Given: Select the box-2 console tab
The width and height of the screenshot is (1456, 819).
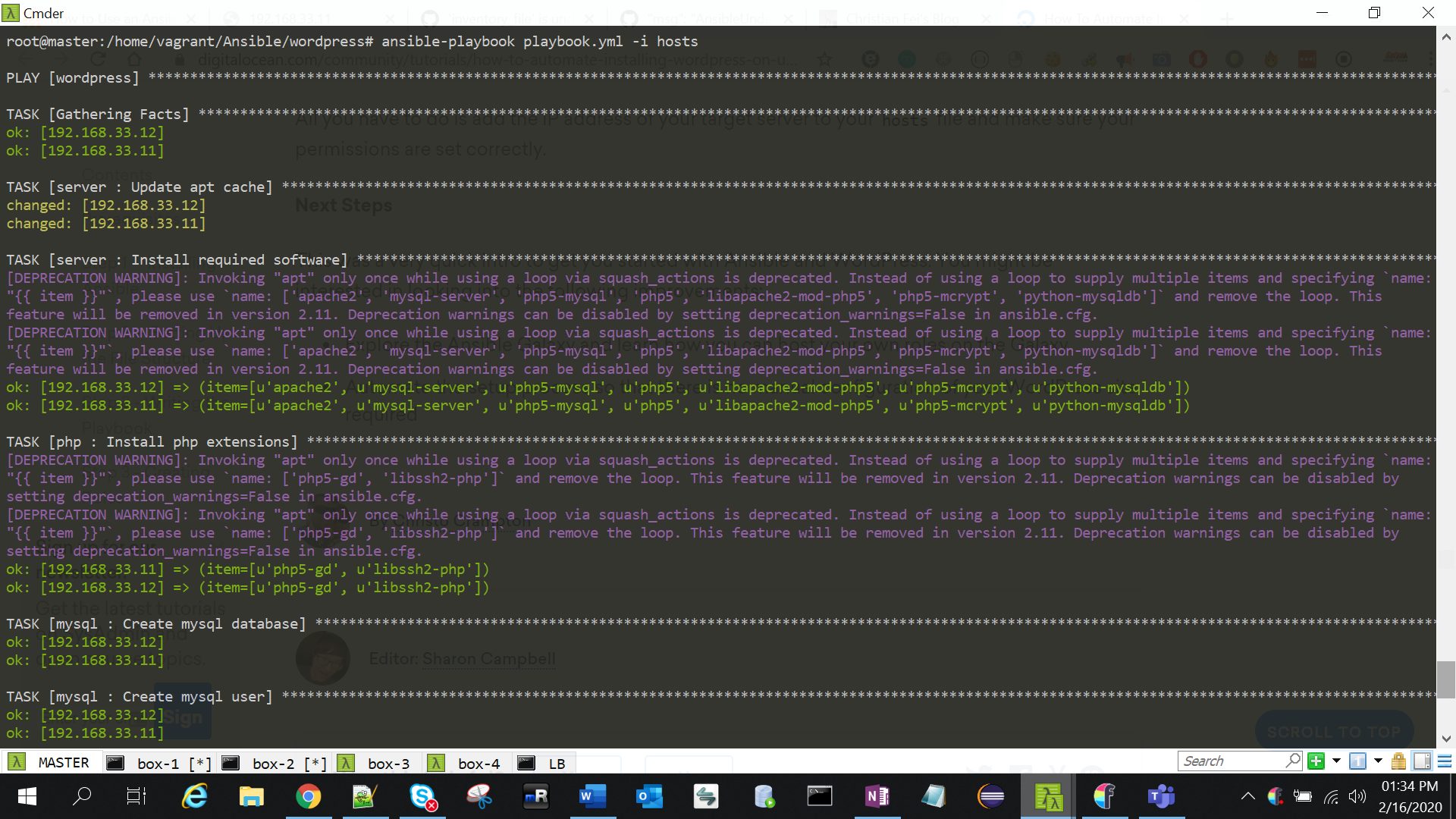Looking at the screenshot, I should coord(275,764).
